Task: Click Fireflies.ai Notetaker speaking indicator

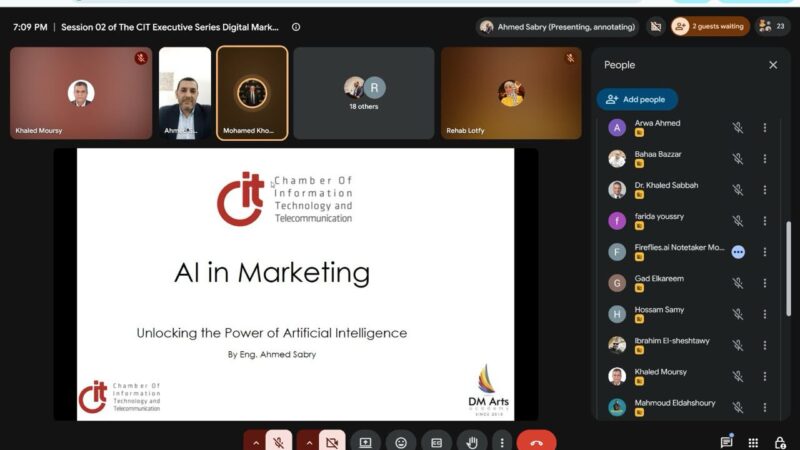Action: [x=738, y=252]
